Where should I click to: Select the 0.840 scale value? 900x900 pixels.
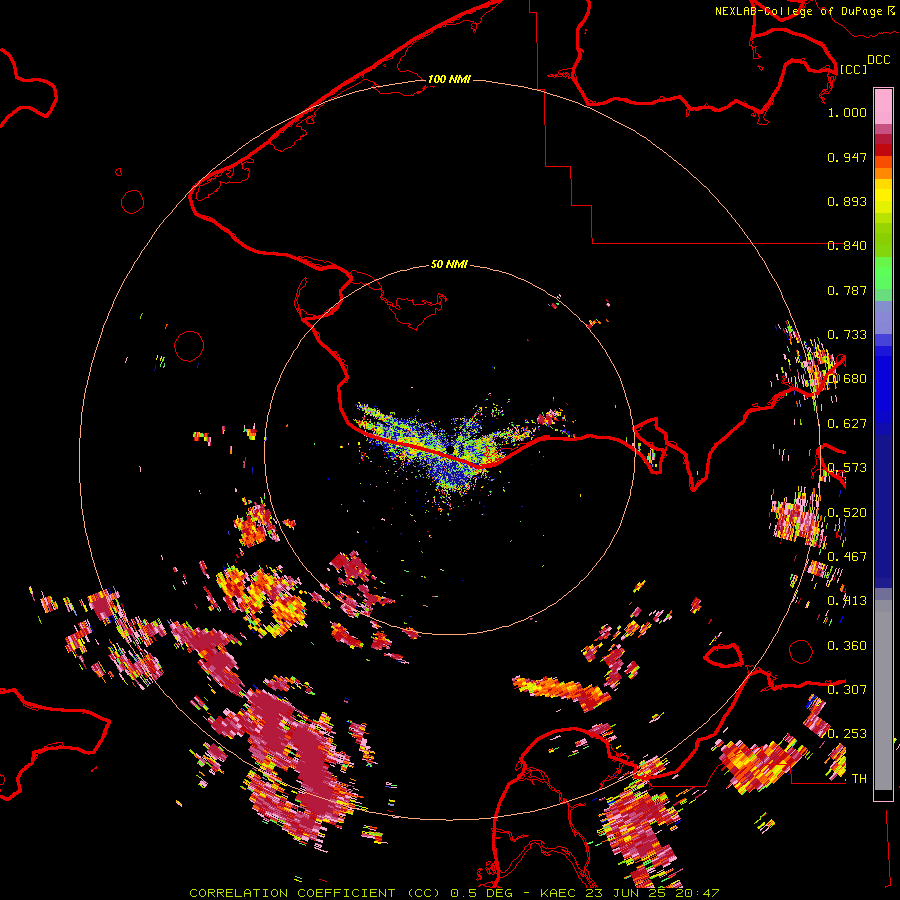point(847,246)
